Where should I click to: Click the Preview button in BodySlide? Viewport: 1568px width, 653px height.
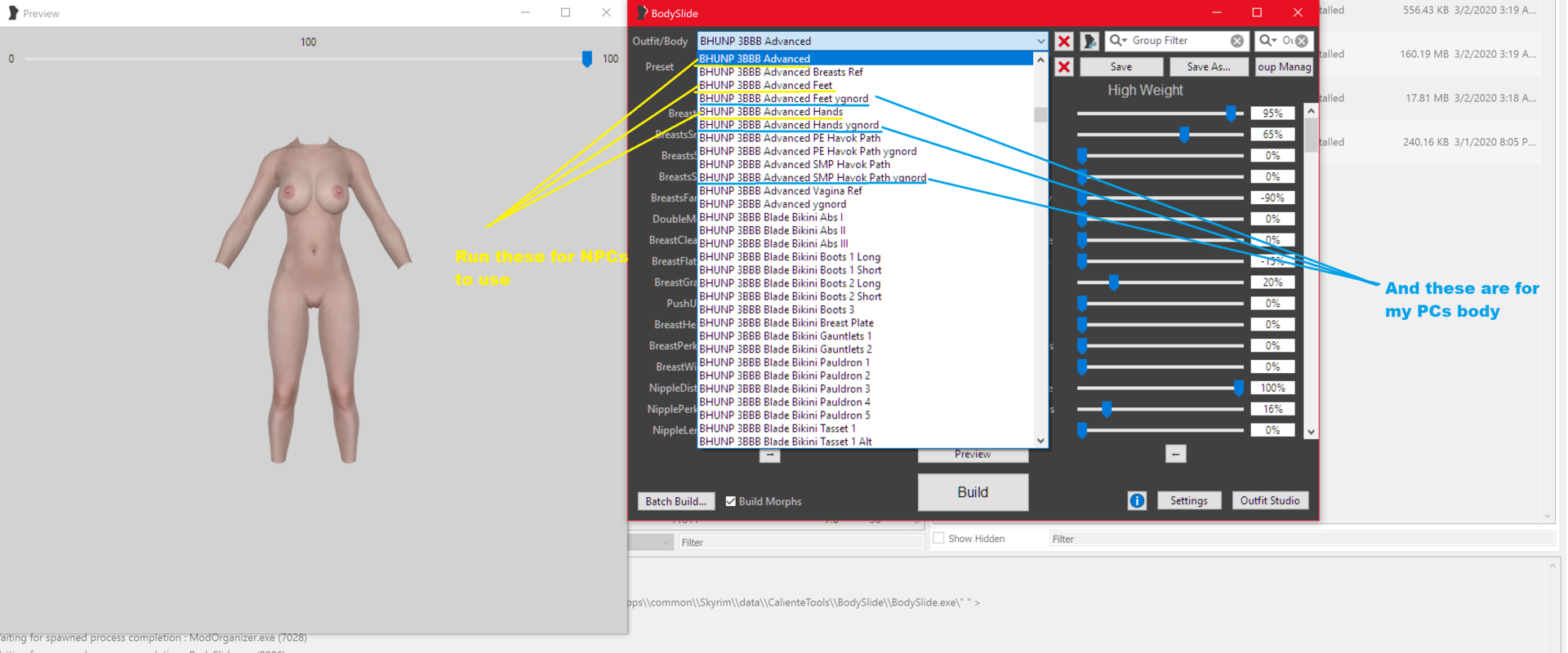973,455
